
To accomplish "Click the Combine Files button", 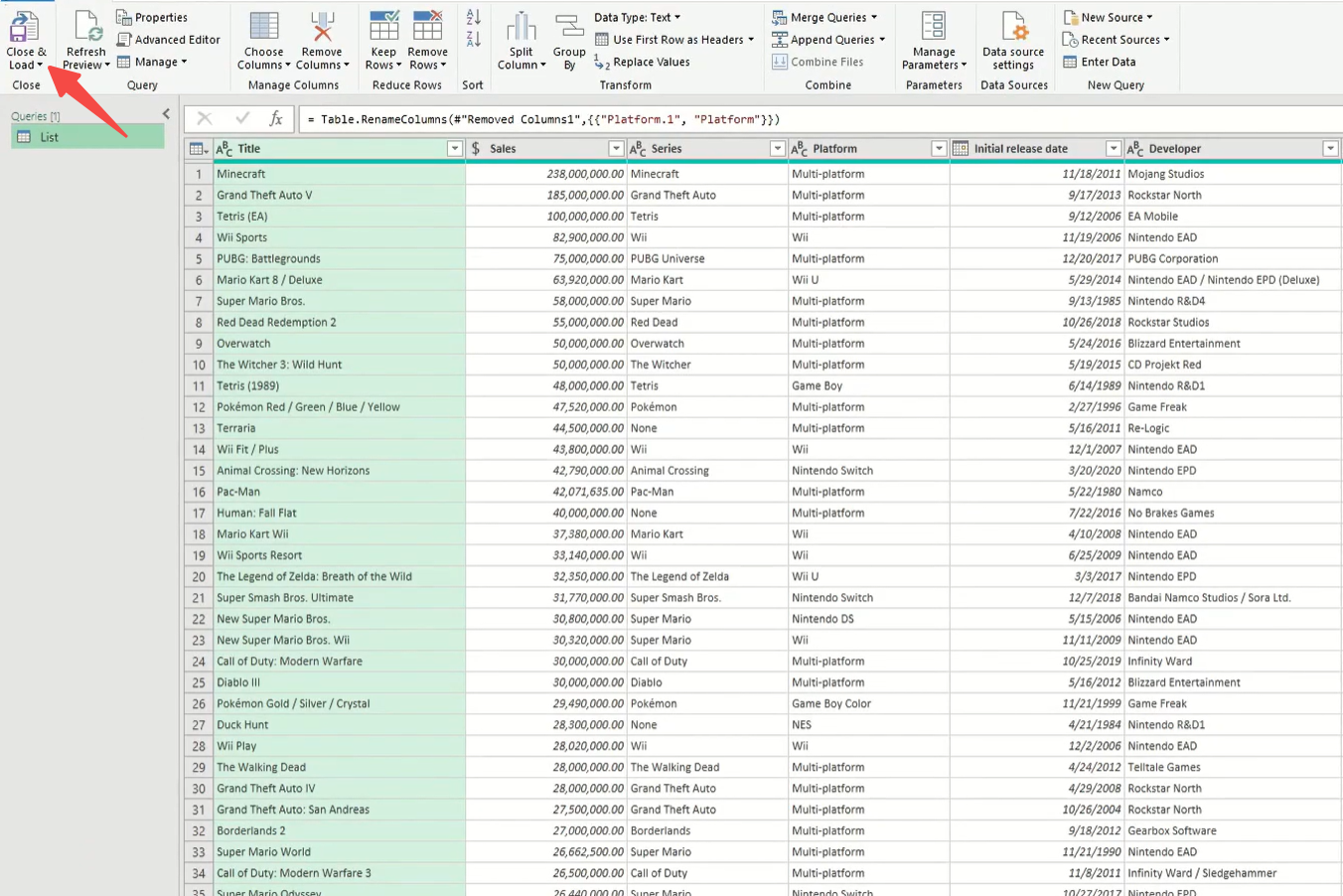I will coord(818,62).
